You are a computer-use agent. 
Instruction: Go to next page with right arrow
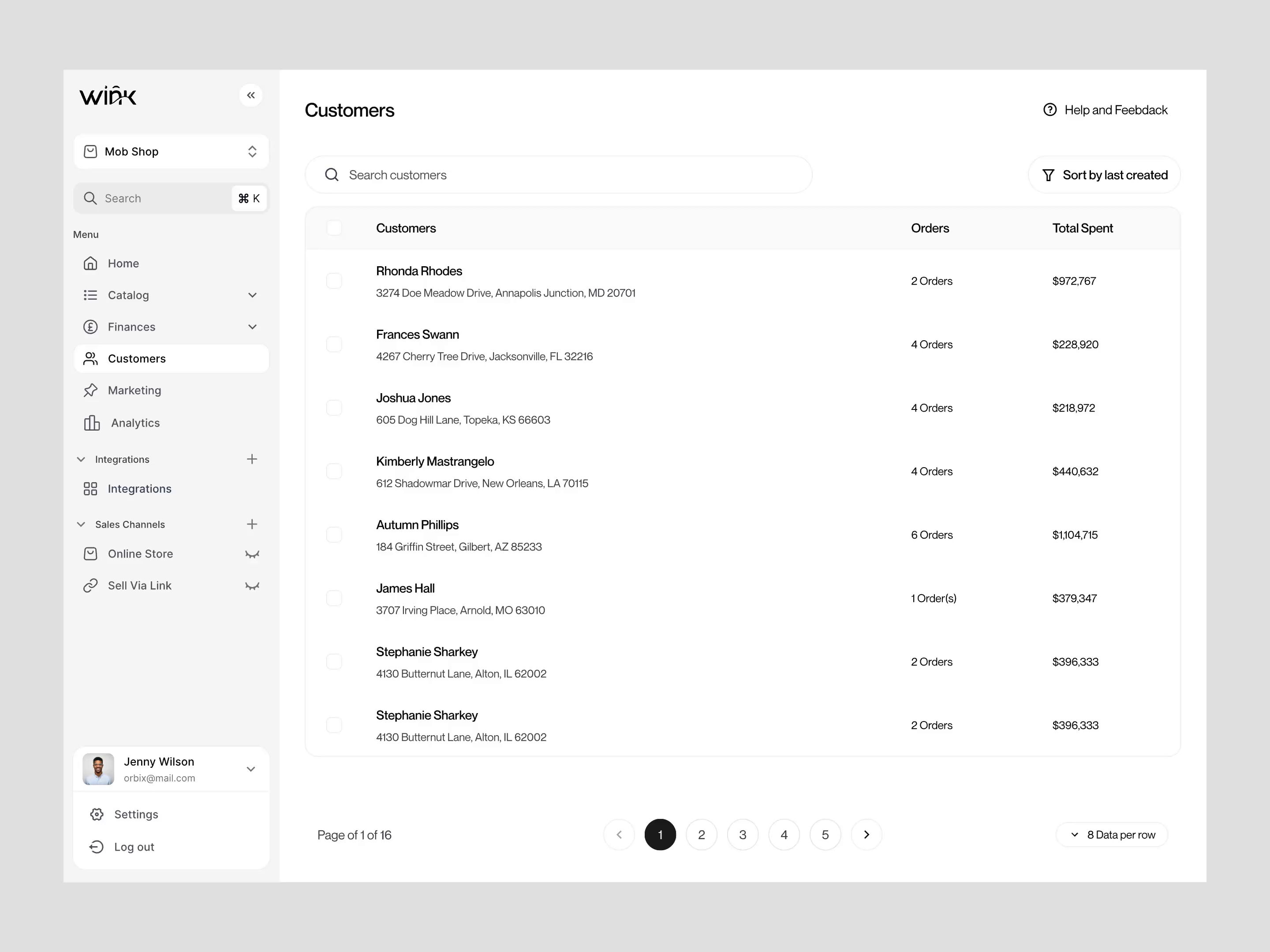click(867, 834)
